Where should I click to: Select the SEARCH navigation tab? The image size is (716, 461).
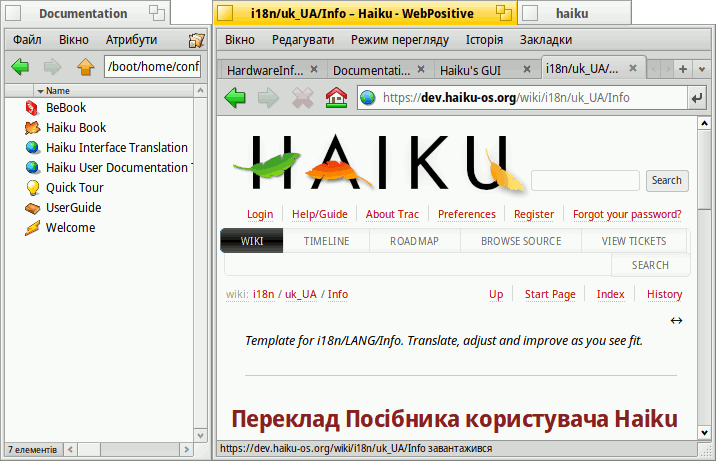(x=650, y=265)
